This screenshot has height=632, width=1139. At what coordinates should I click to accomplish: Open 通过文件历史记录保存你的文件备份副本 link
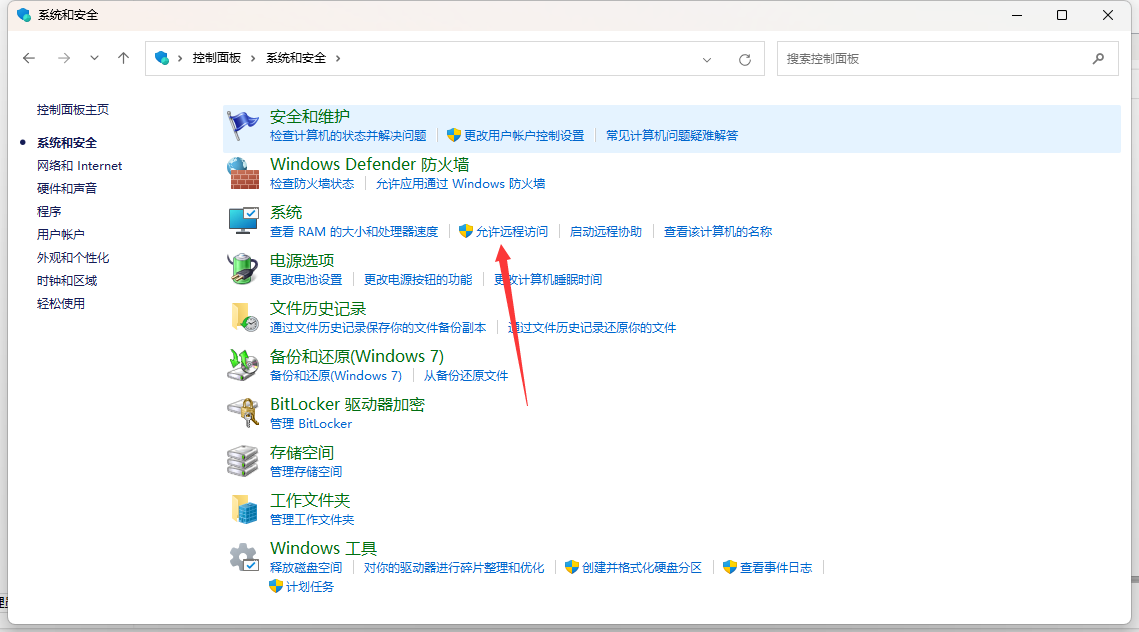(378, 328)
